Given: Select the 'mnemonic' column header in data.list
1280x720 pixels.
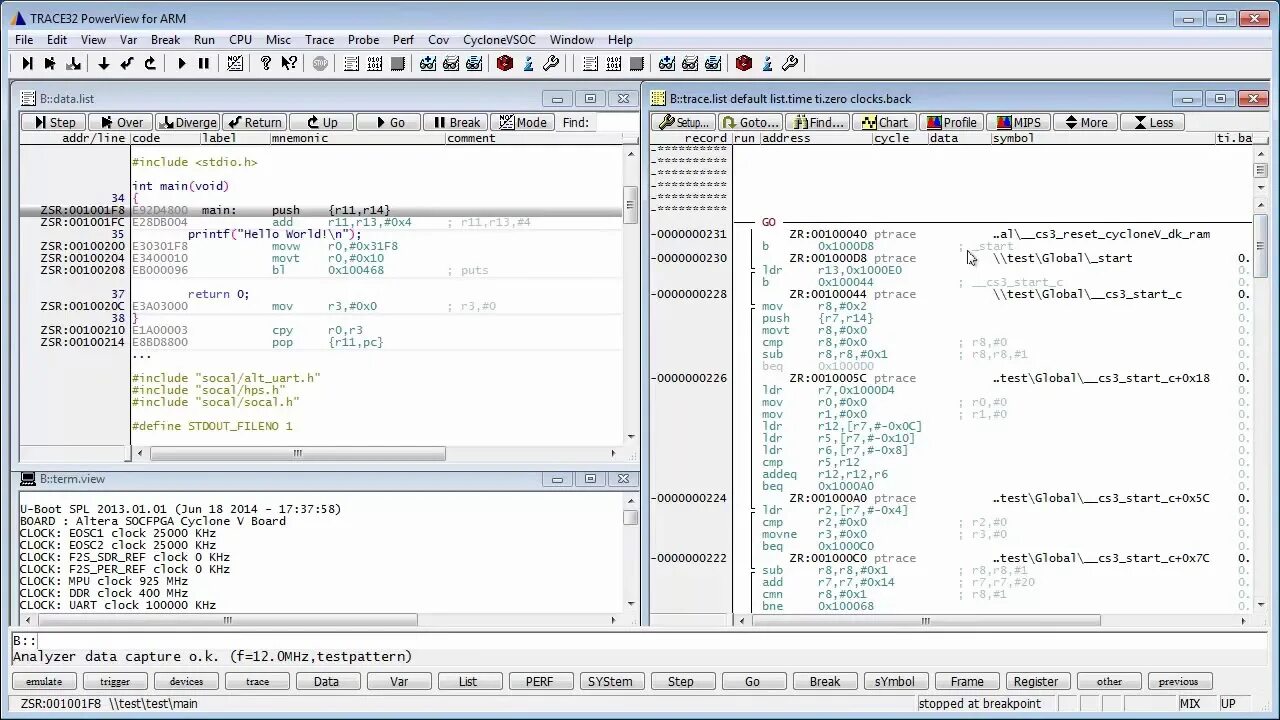Looking at the screenshot, I should click(300, 138).
